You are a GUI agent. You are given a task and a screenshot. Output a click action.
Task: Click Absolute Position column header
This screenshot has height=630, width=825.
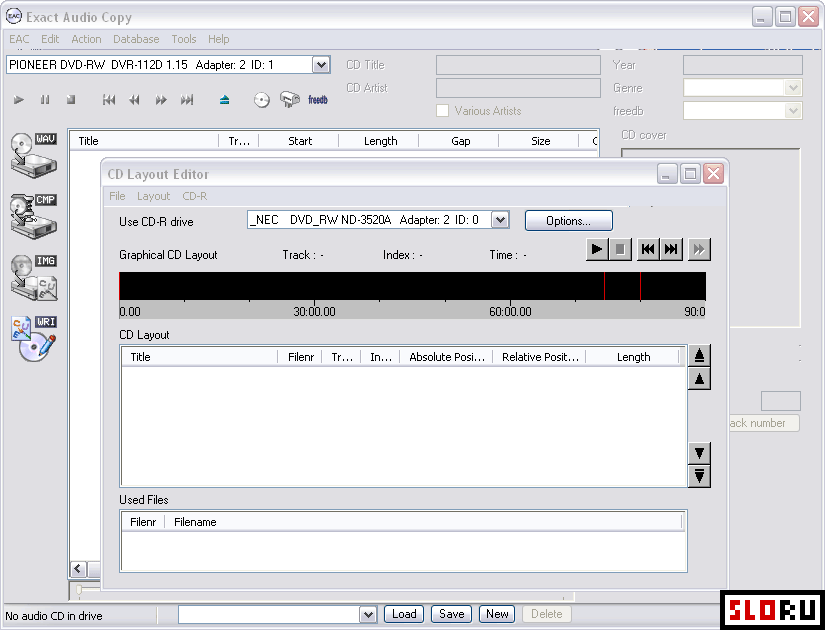pyautogui.click(x=446, y=357)
